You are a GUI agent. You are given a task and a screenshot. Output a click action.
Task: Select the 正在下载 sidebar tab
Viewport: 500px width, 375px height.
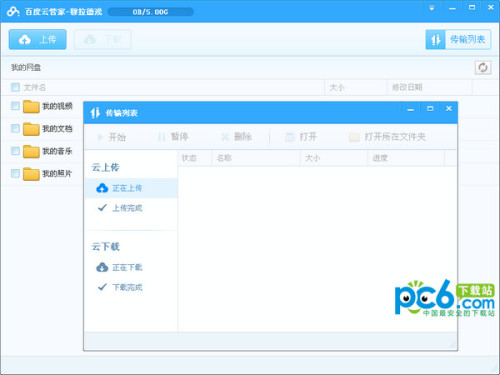point(131,267)
